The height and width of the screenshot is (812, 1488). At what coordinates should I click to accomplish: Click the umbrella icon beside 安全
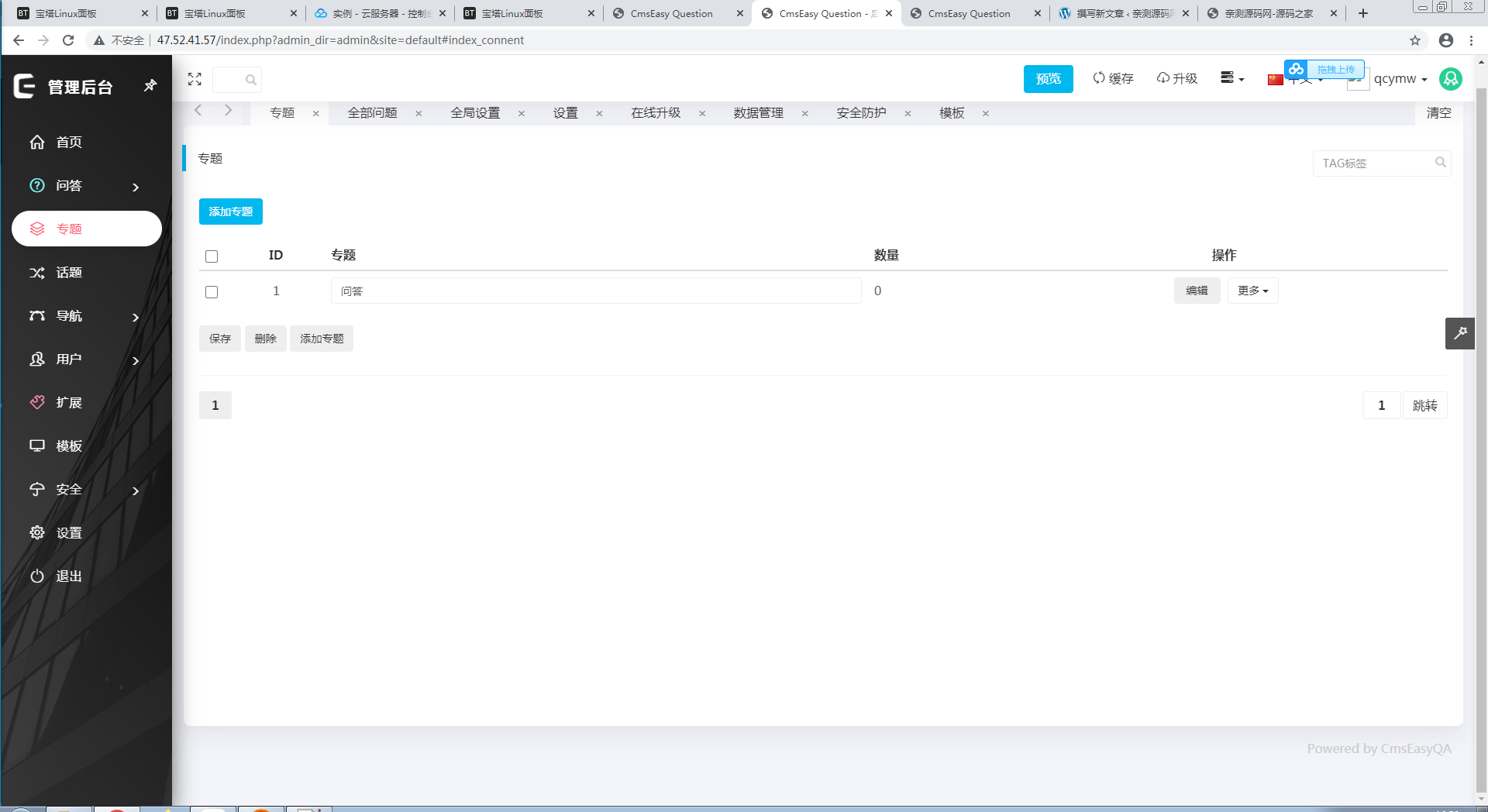pos(37,489)
